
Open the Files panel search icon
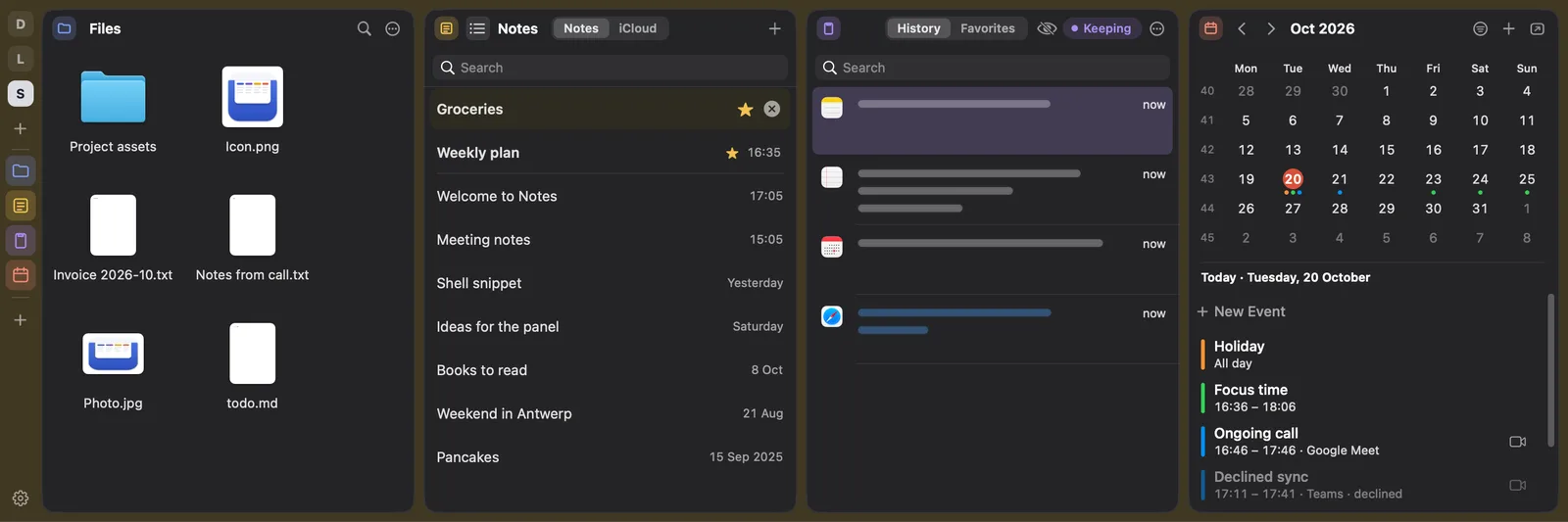point(364,28)
